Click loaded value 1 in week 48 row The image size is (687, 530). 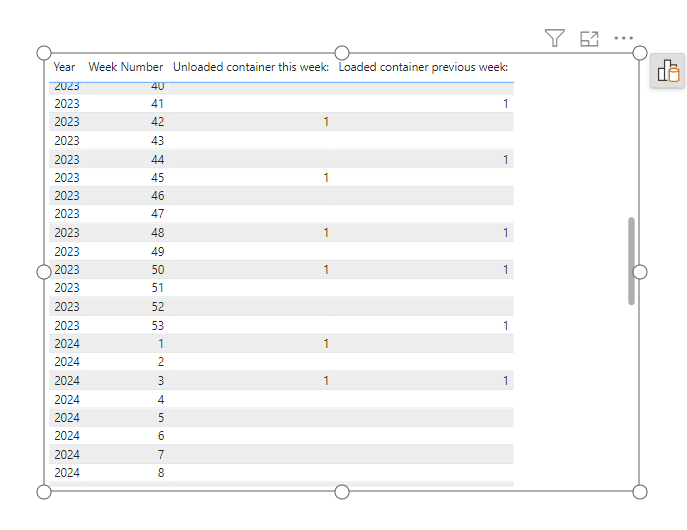[505, 233]
